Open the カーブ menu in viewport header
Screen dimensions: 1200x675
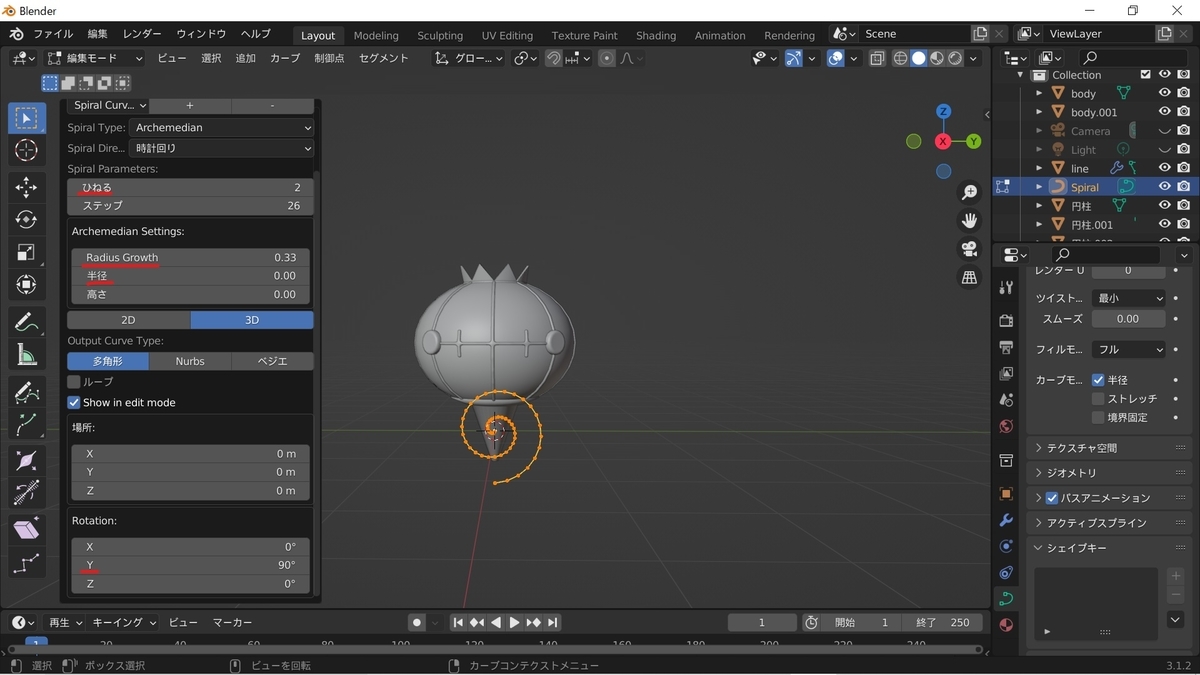point(285,58)
